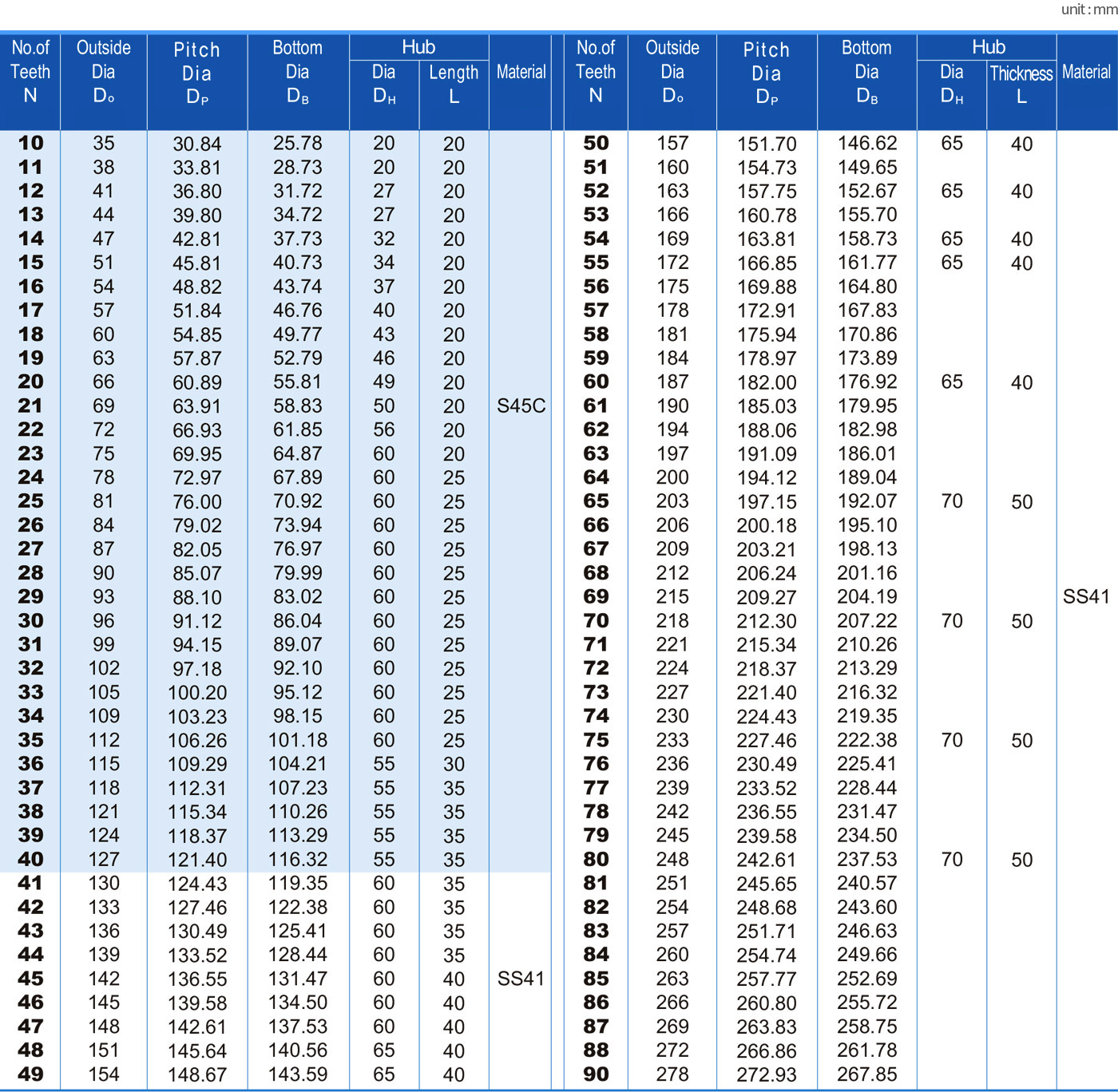This screenshot has height=1092, width=1118.
Task: Select pitch diameter 100.20
Action: (x=197, y=693)
